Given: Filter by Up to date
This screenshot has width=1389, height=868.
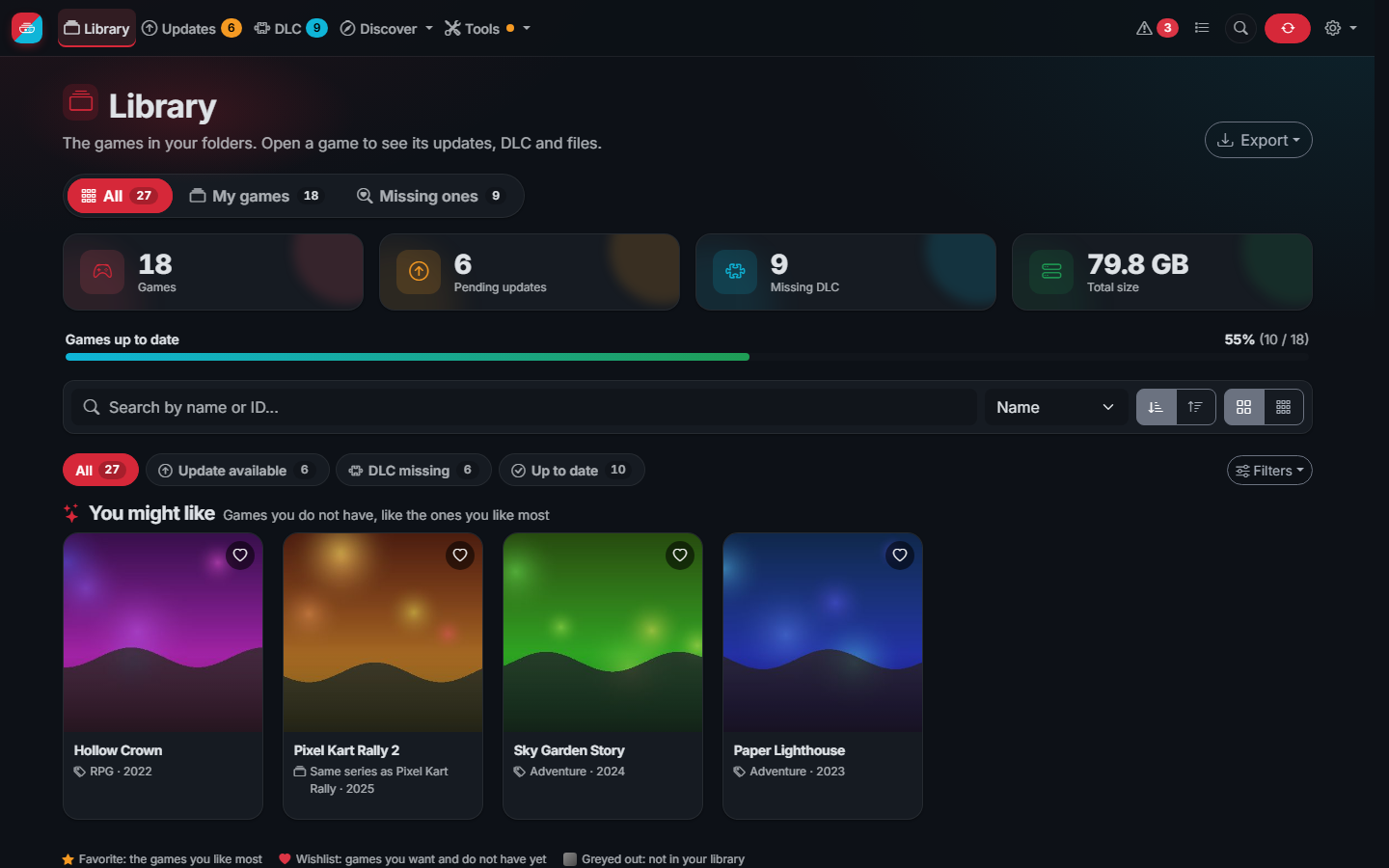Looking at the screenshot, I should (572, 470).
